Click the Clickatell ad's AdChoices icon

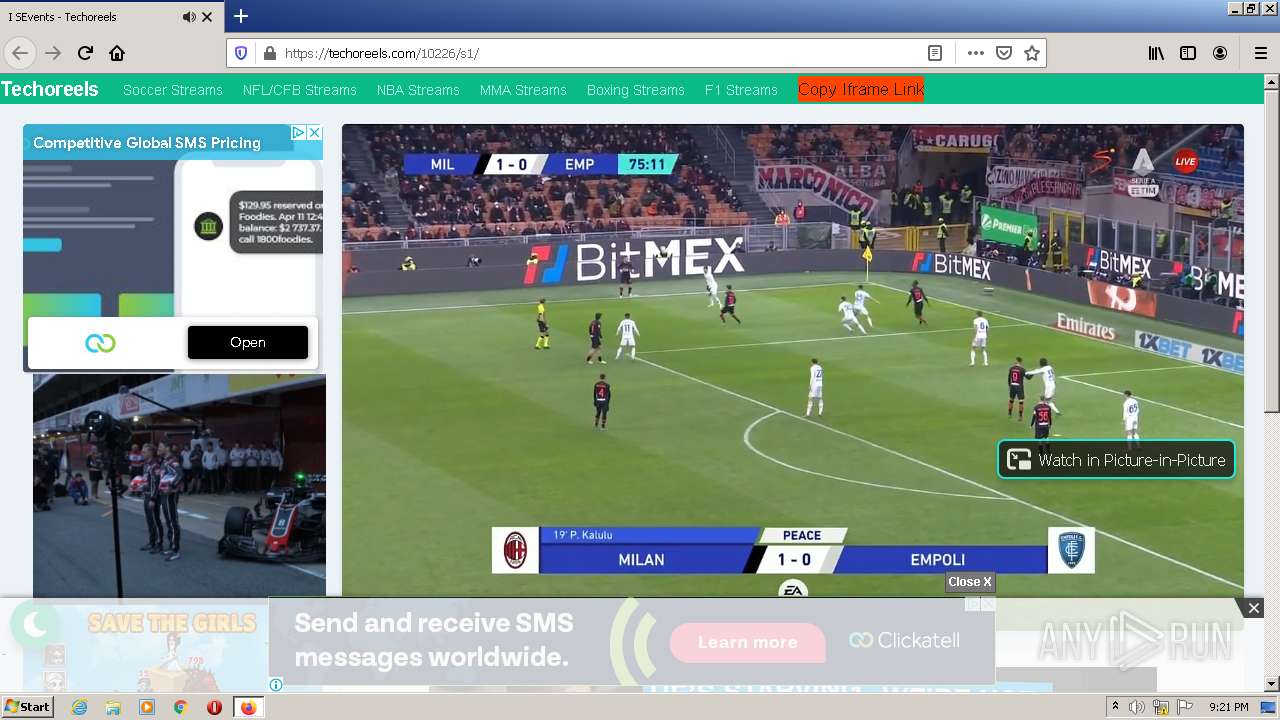[x=972, y=604]
